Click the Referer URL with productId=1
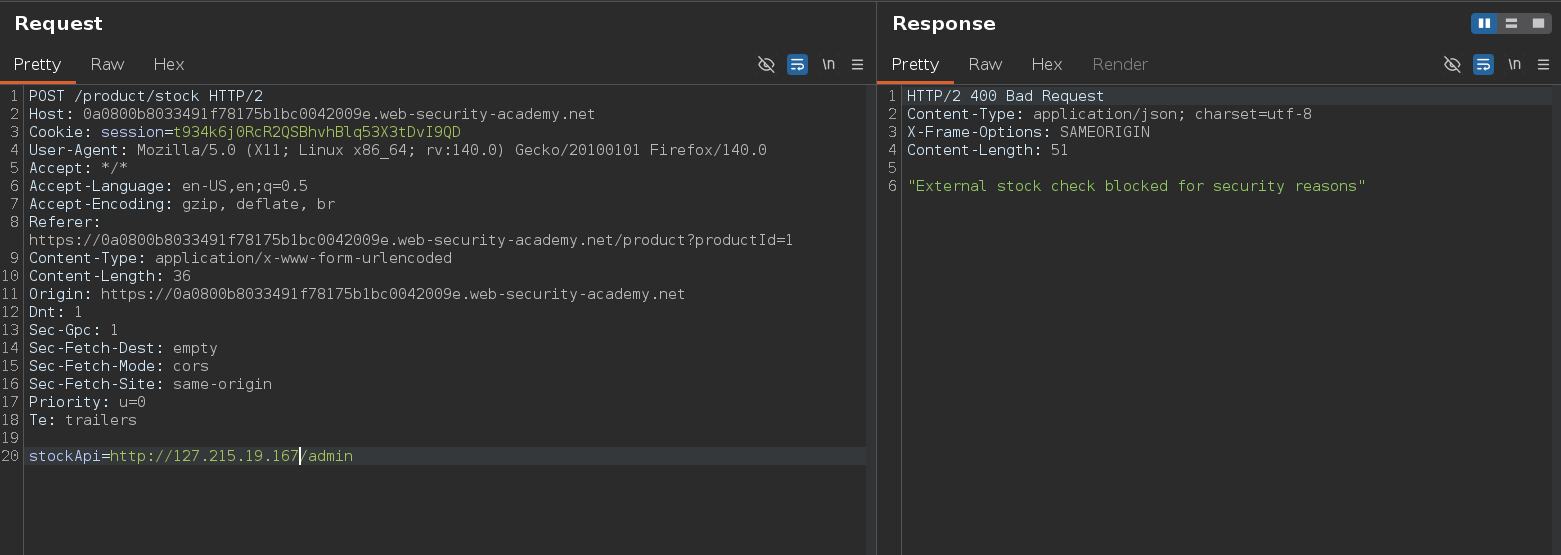 point(411,240)
